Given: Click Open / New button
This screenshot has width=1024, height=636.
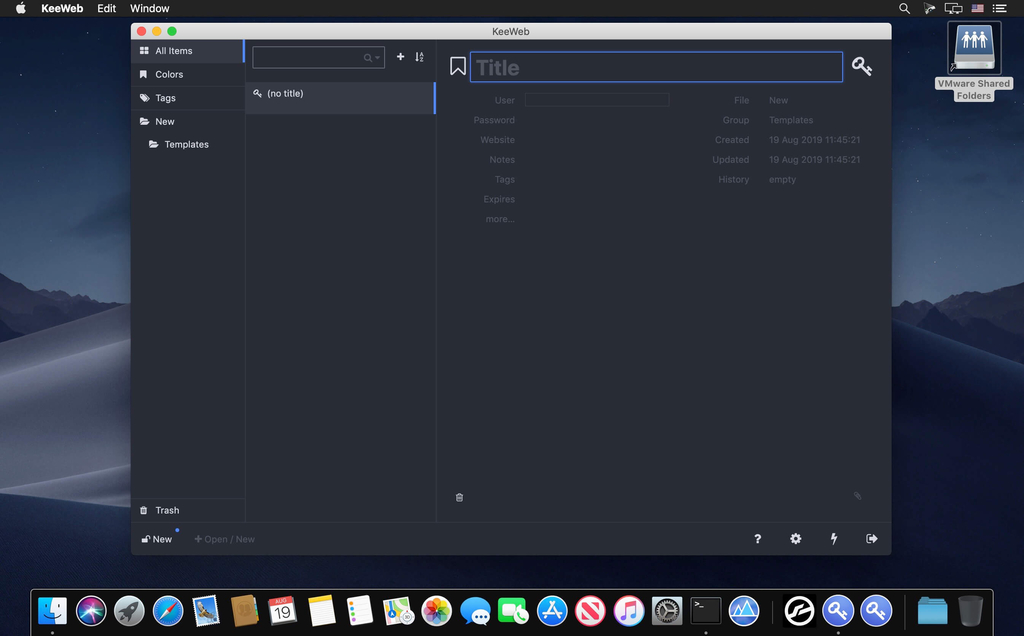Looking at the screenshot, I should (225, 539).
